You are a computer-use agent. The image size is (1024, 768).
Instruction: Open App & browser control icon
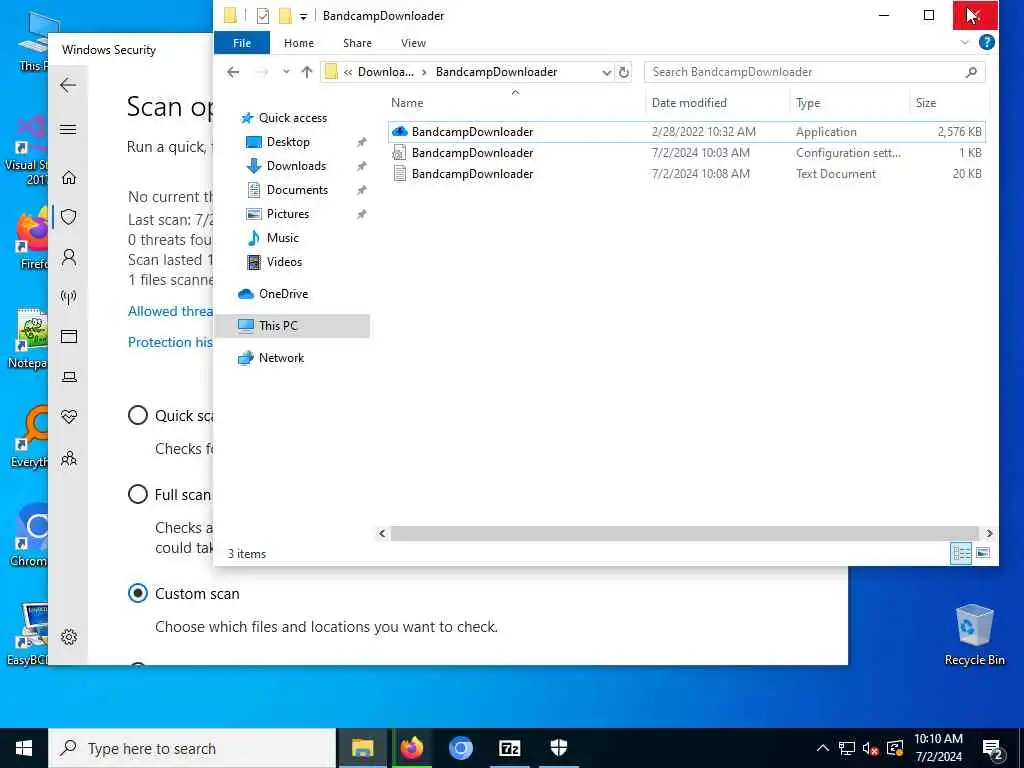69,336
